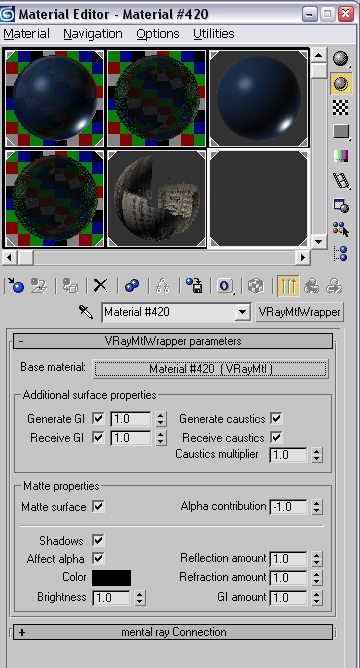Click the Receive GI value spinner
360x668 pixels.
click(160, 438)
